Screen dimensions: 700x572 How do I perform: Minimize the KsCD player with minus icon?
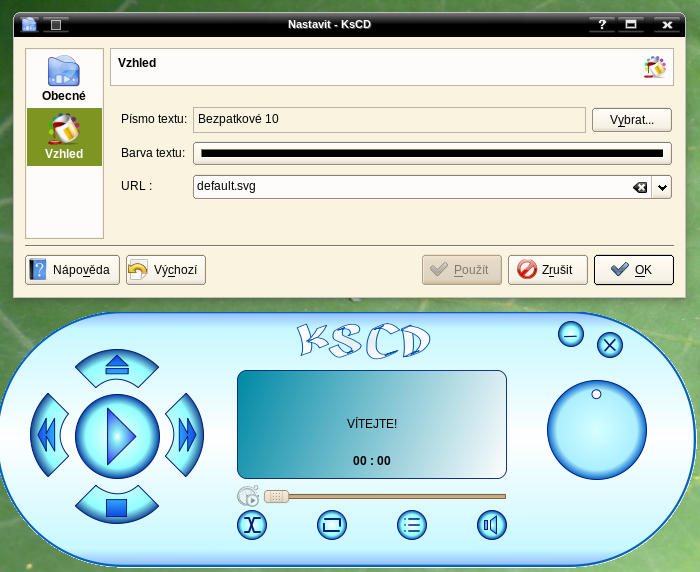(x=571, y=334)
